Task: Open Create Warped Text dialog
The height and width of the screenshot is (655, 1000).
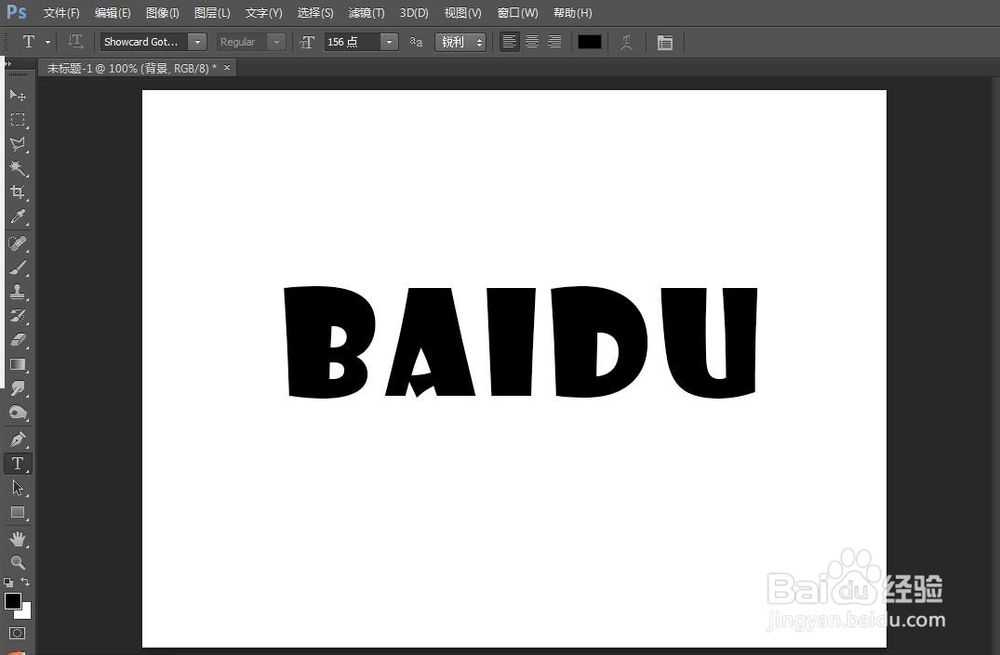Action: coord(626,42)
